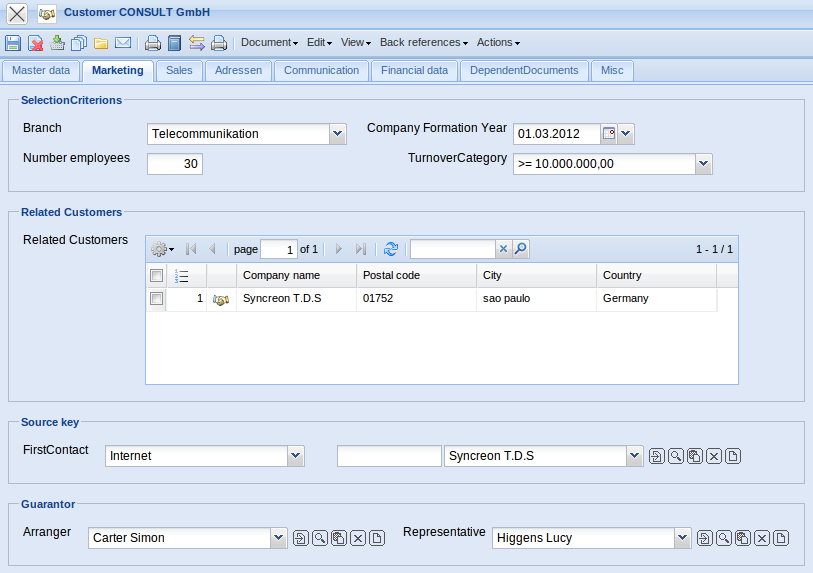
Task: Click the delete document red X icon
Action: tap(35, 43)
